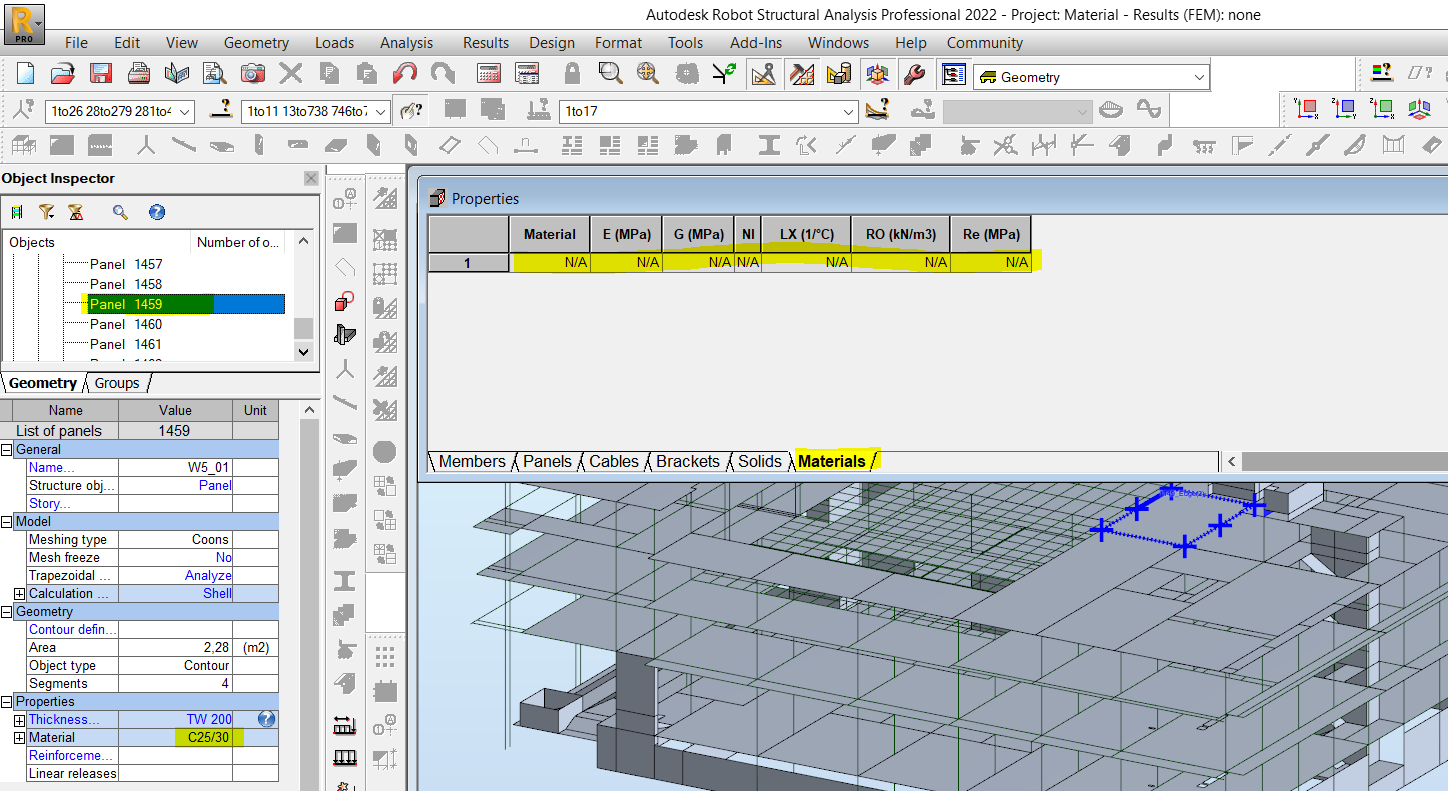
Task: Toggle the edit lock padlock icon
Action: (572, 73)
